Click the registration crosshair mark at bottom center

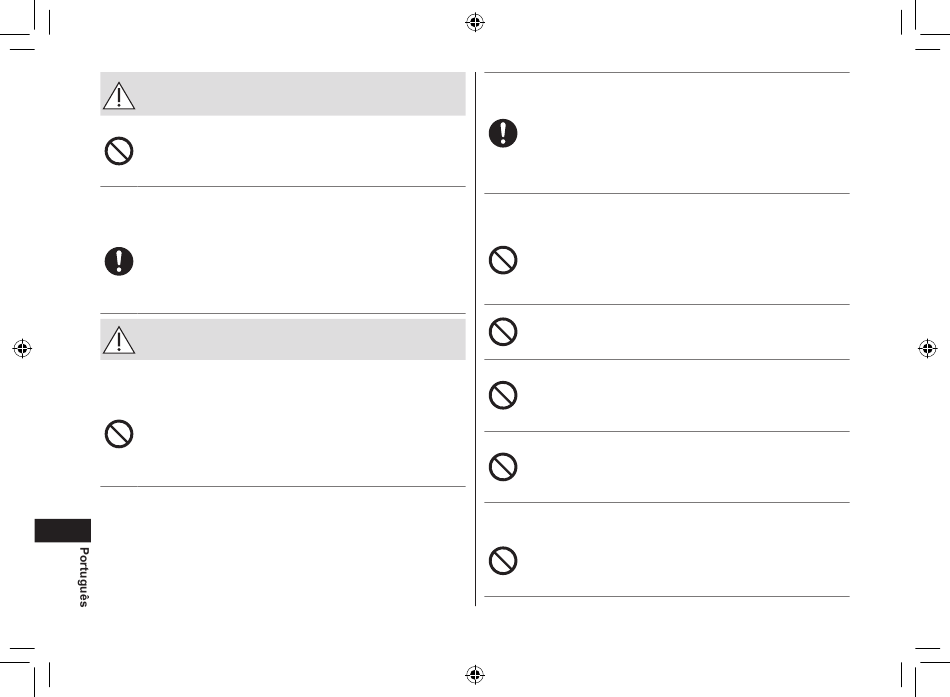[x=475, y=674]
